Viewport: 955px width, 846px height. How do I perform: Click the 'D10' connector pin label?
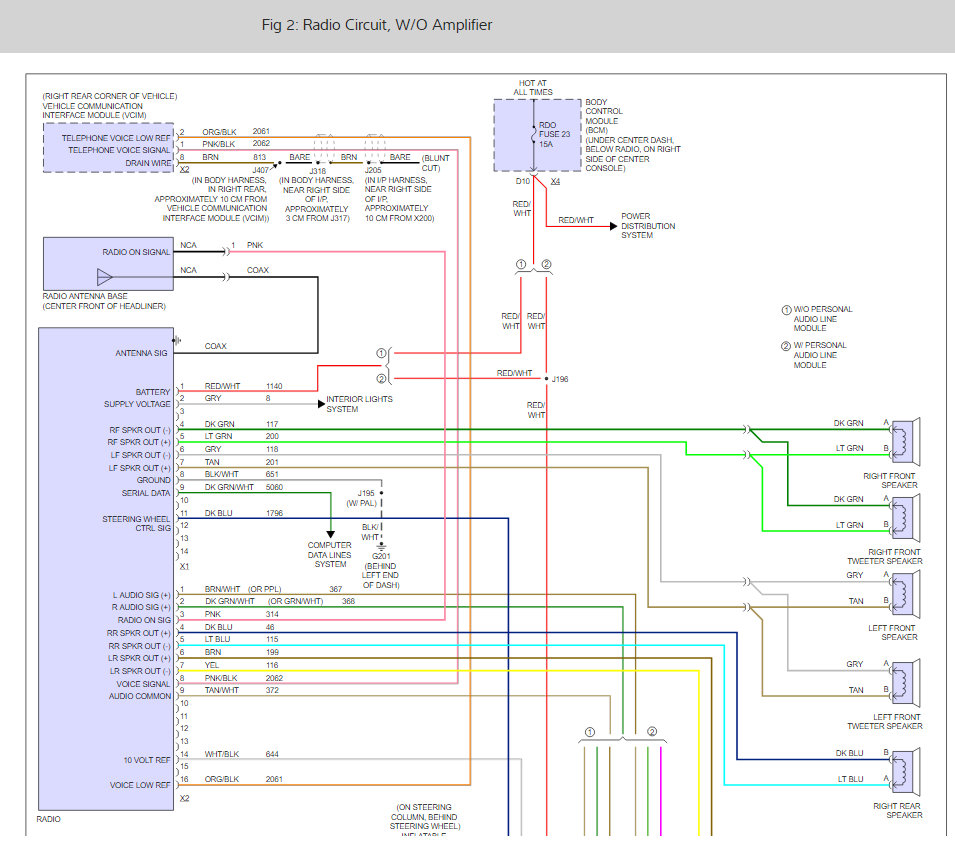[523, 181]
